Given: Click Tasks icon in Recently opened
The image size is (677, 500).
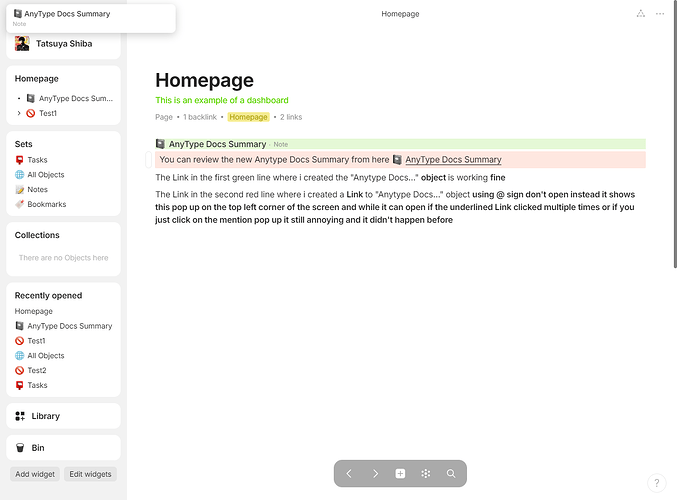Looking at the screenshot, I should pos(19,385).
